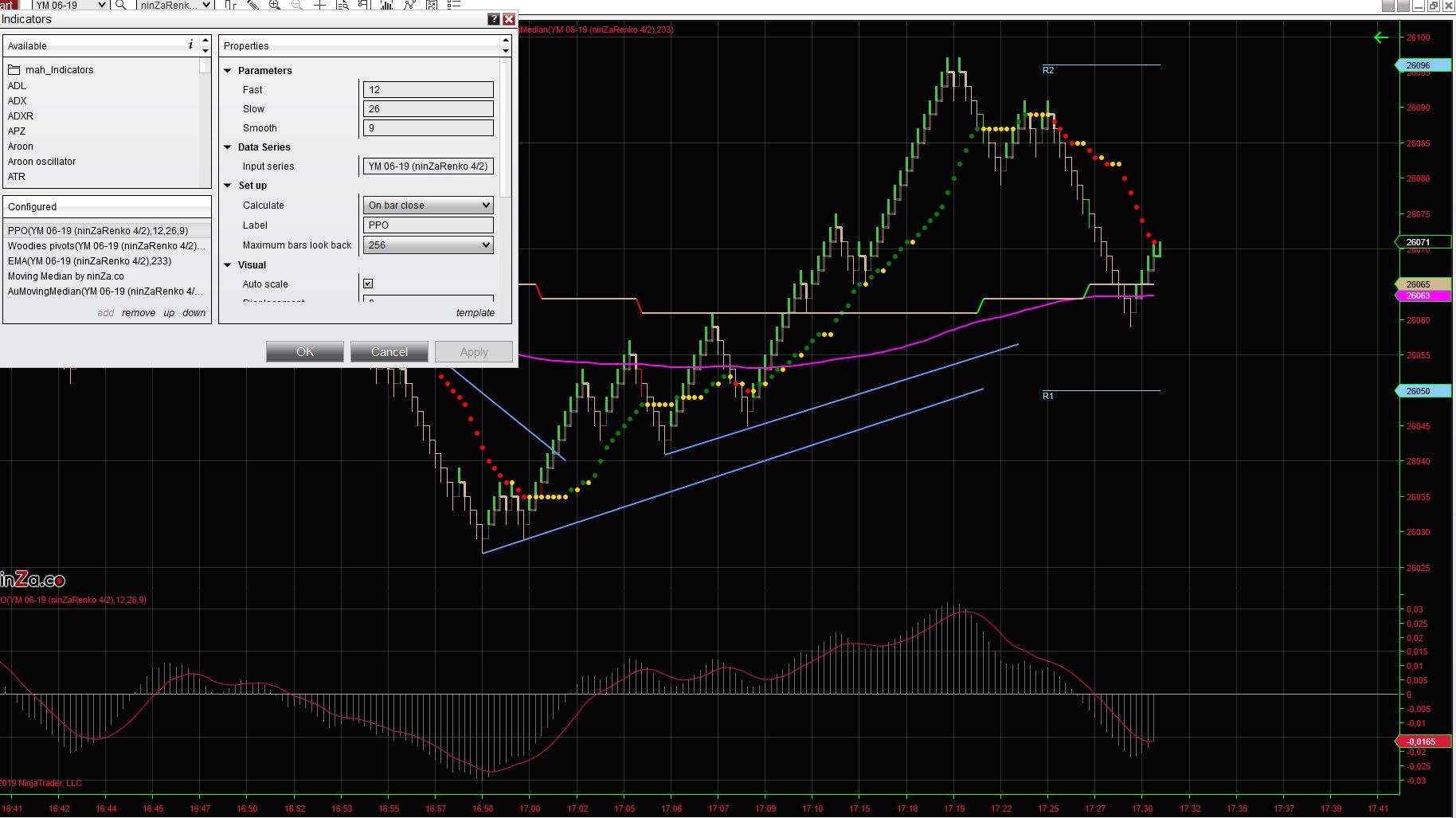Select ADL in the Available list
This screenshot has width=1456, height=818.
pos(17,86)
